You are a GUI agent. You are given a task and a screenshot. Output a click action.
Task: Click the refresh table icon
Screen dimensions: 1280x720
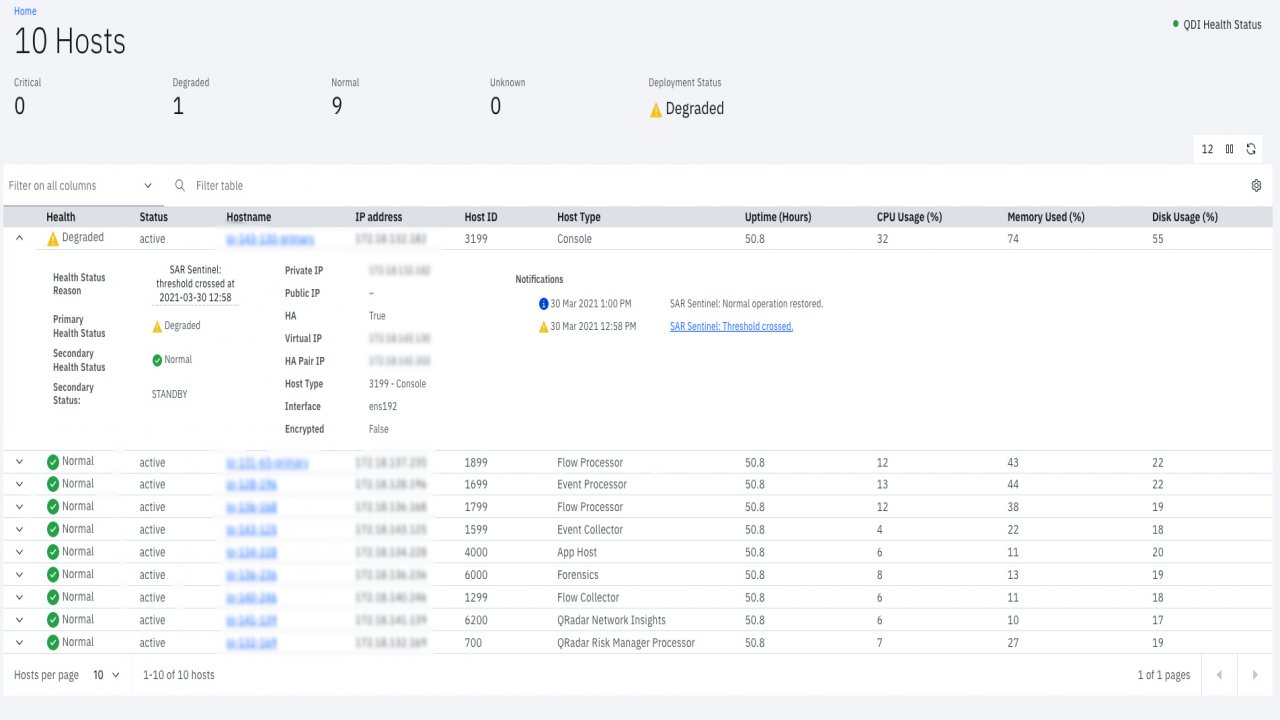[x=1251, y=148]
